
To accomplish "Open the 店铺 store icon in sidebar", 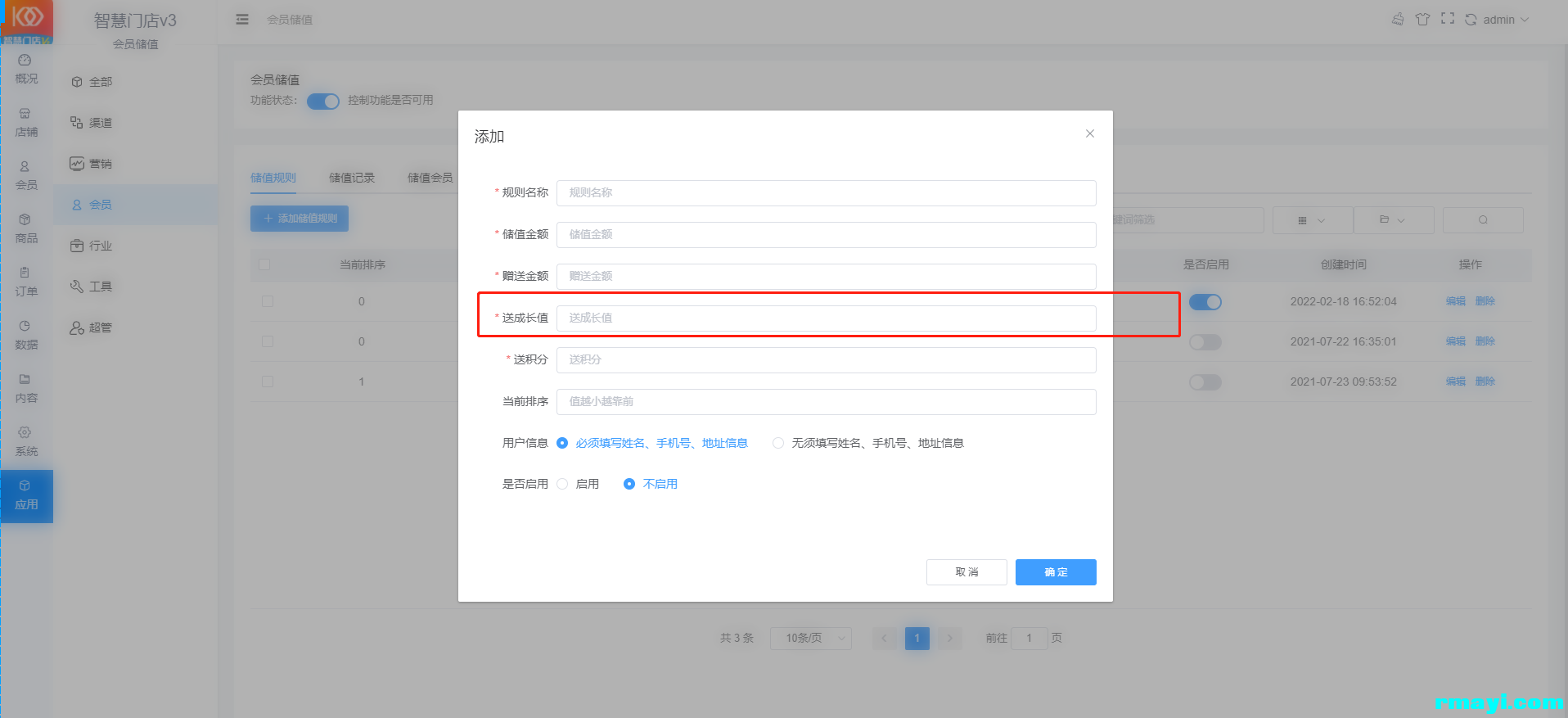I will coord(25,114).
